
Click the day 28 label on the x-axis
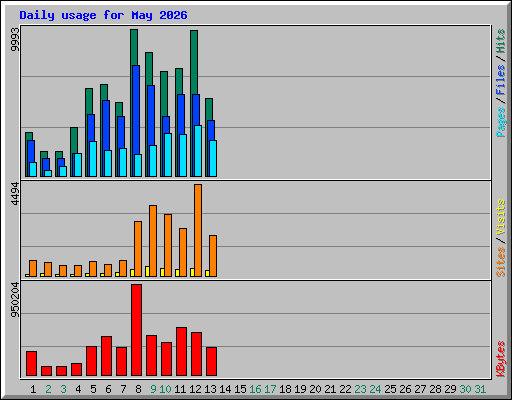point(435,389)
